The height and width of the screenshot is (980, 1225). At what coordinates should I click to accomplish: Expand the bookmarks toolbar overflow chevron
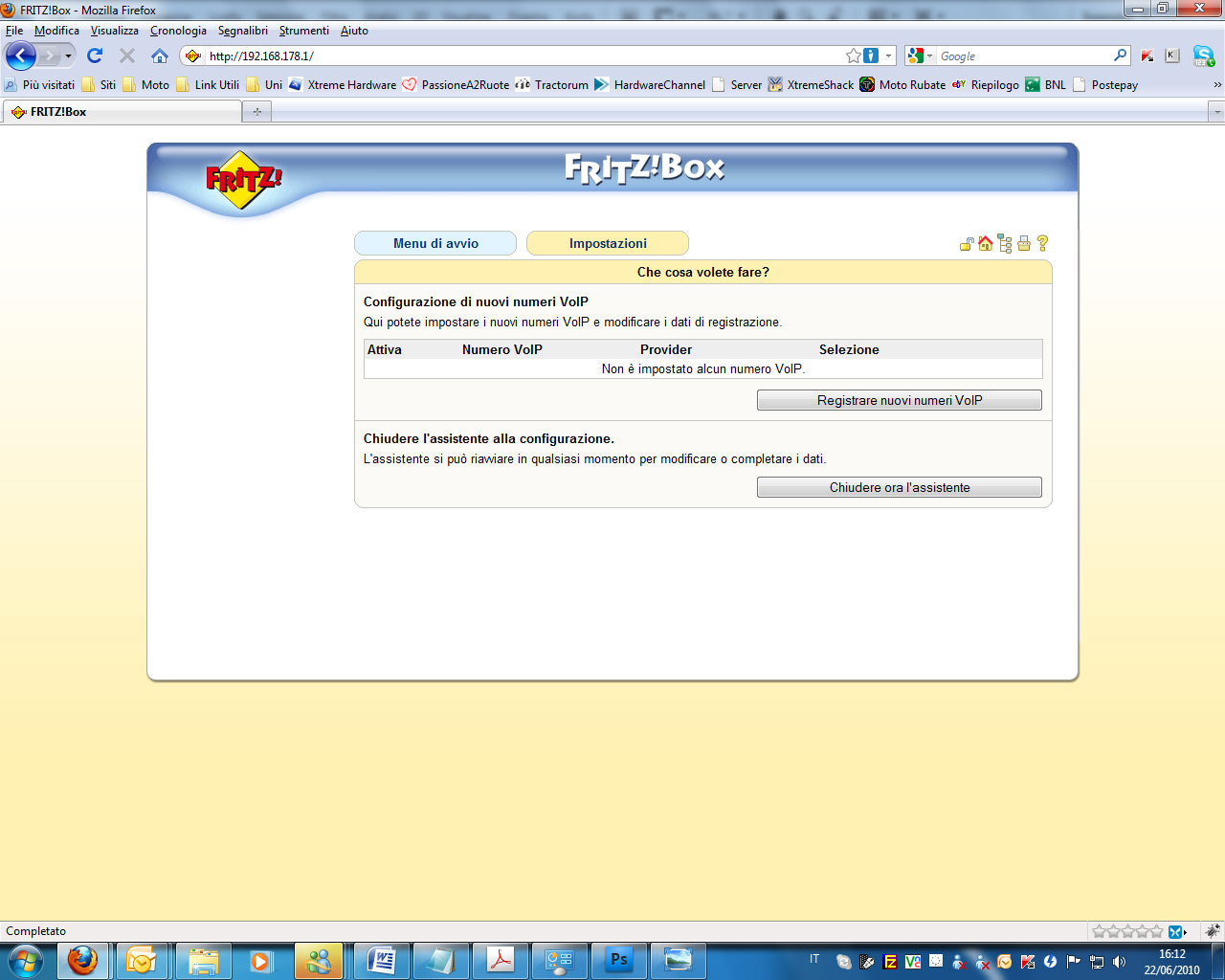pyautogui.click(x=1217, y=85)
